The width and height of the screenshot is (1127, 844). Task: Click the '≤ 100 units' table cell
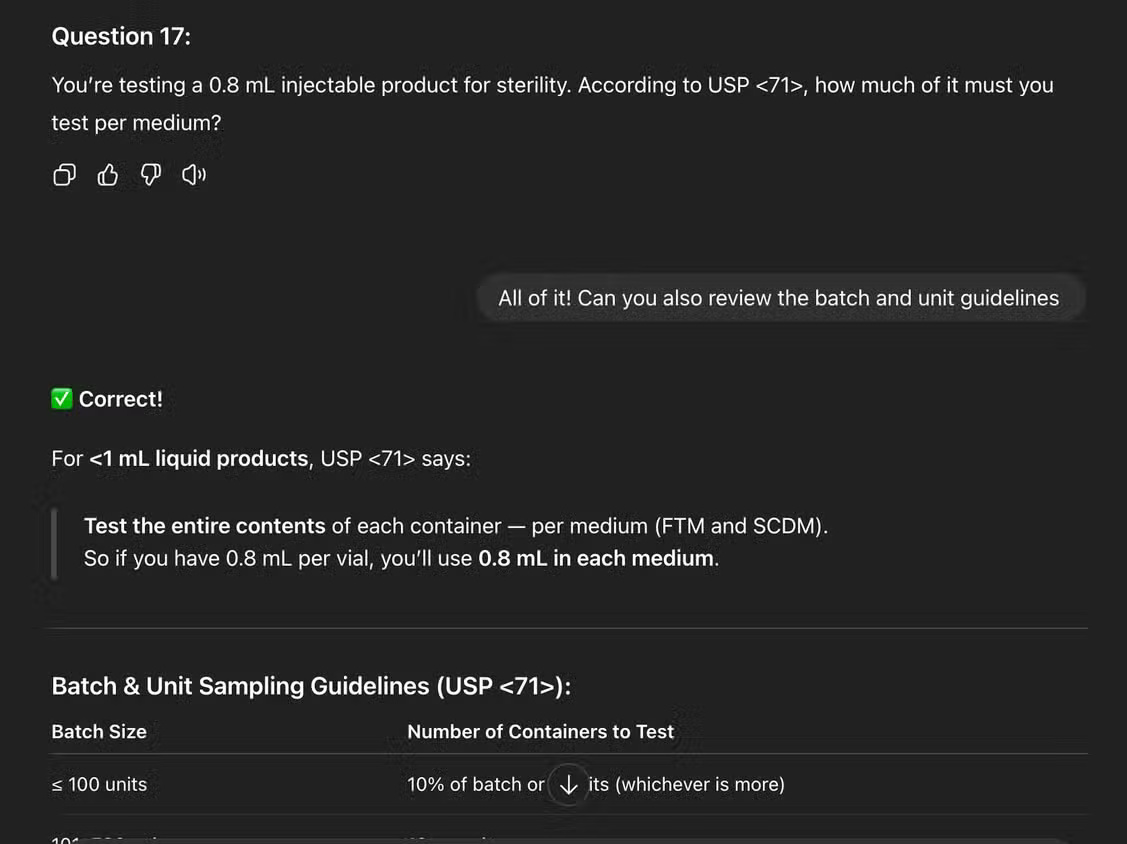99,785
